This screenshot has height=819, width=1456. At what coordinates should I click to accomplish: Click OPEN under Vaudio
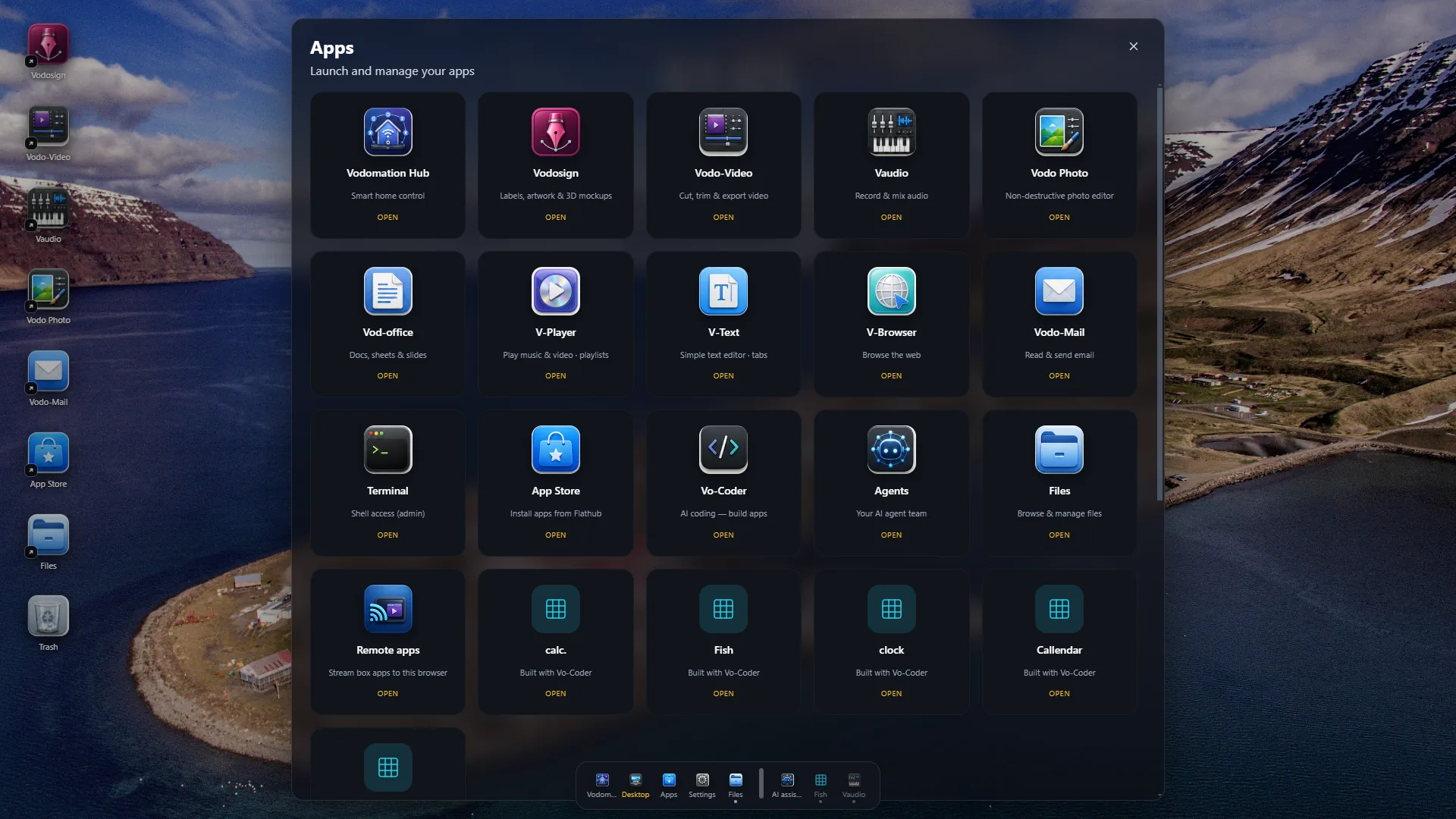coord(892,218)
